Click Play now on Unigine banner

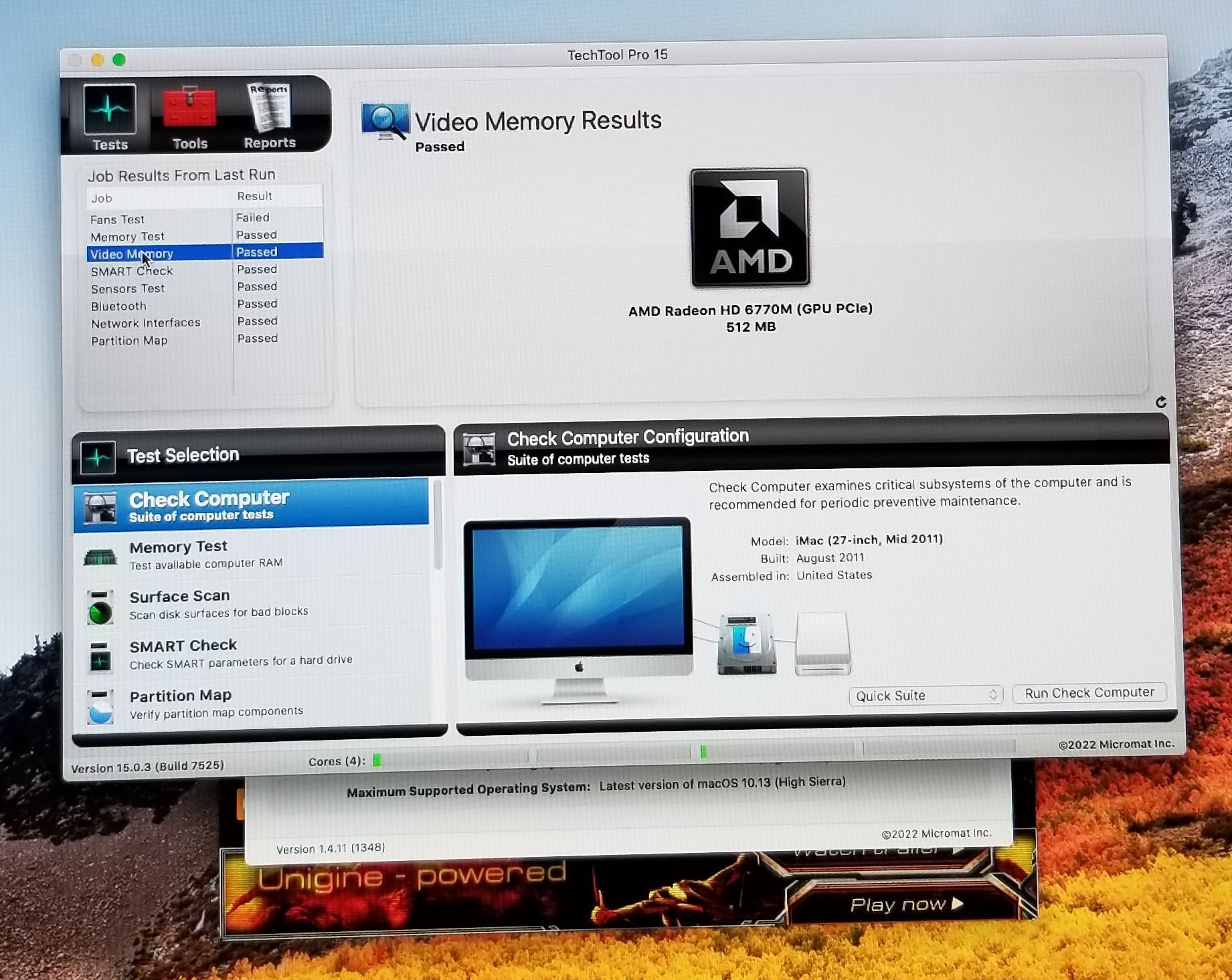906,904
